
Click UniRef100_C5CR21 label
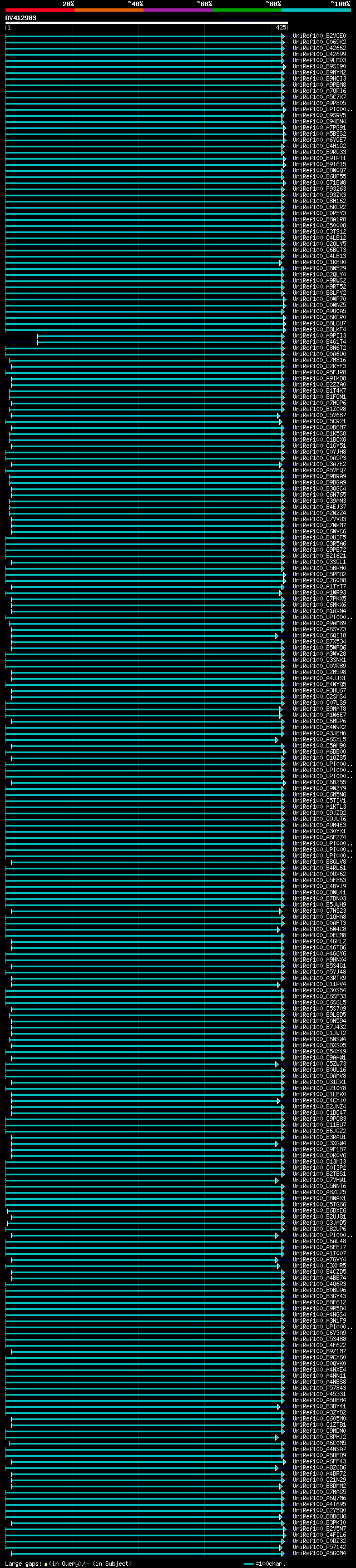[319, 421]
